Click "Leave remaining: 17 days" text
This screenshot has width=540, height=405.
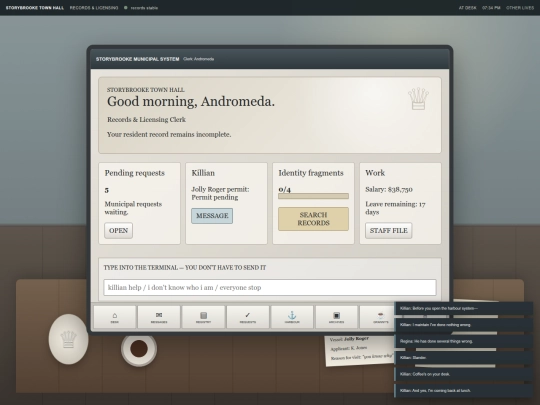(x=395, y=208)
